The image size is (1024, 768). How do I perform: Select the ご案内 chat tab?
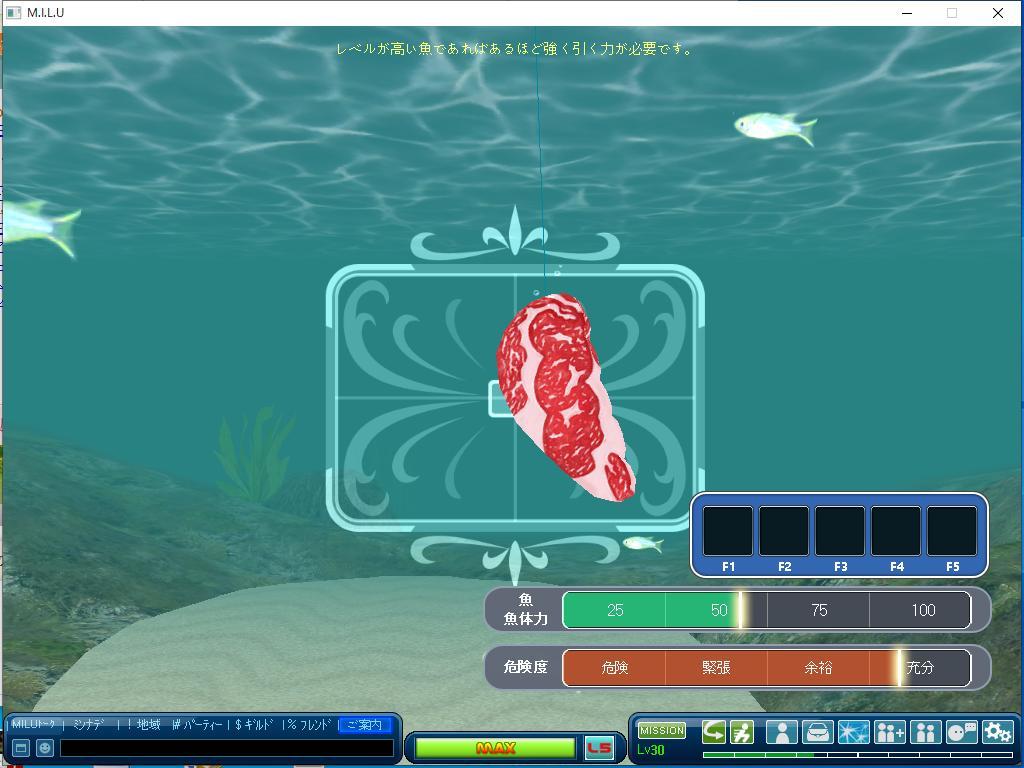pyautogui.click(x=365, y=724)
